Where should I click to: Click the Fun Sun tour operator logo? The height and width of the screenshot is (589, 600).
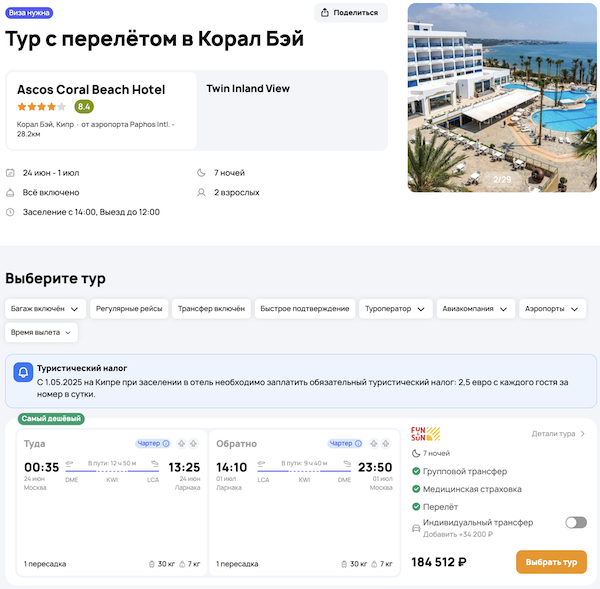(x=424, y=434)
